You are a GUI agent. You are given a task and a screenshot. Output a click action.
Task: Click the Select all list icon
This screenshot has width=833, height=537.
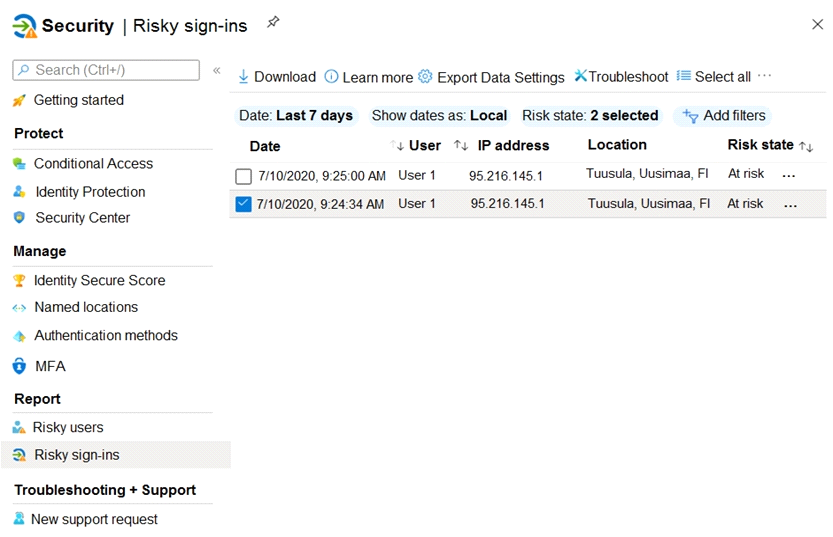coord(684,76)
